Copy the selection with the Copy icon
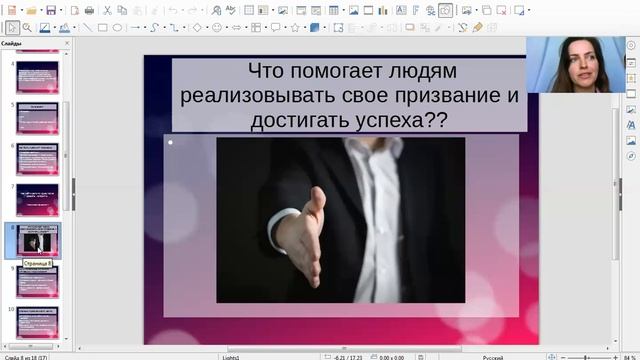 [122, 11]
